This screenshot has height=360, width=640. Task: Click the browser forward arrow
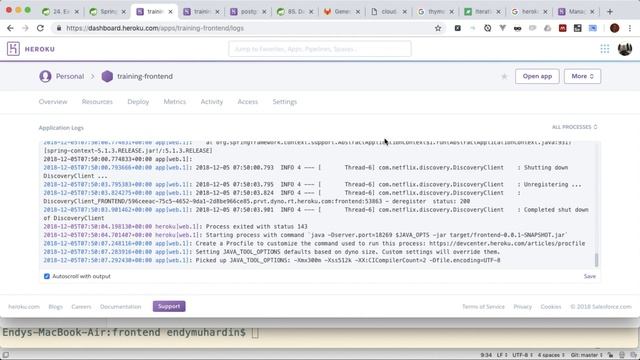pos(25,28)
